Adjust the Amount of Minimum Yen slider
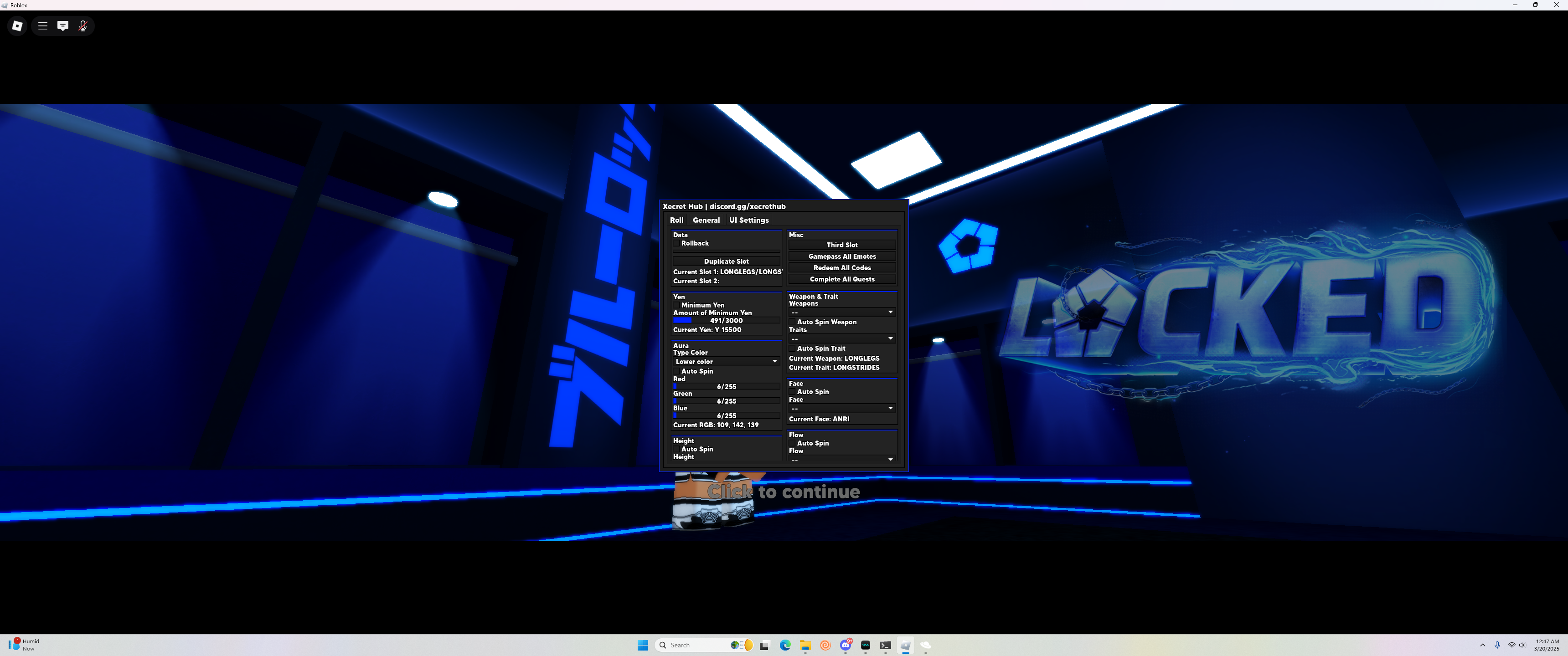1568x656 pixels. (x=726, y=321)
